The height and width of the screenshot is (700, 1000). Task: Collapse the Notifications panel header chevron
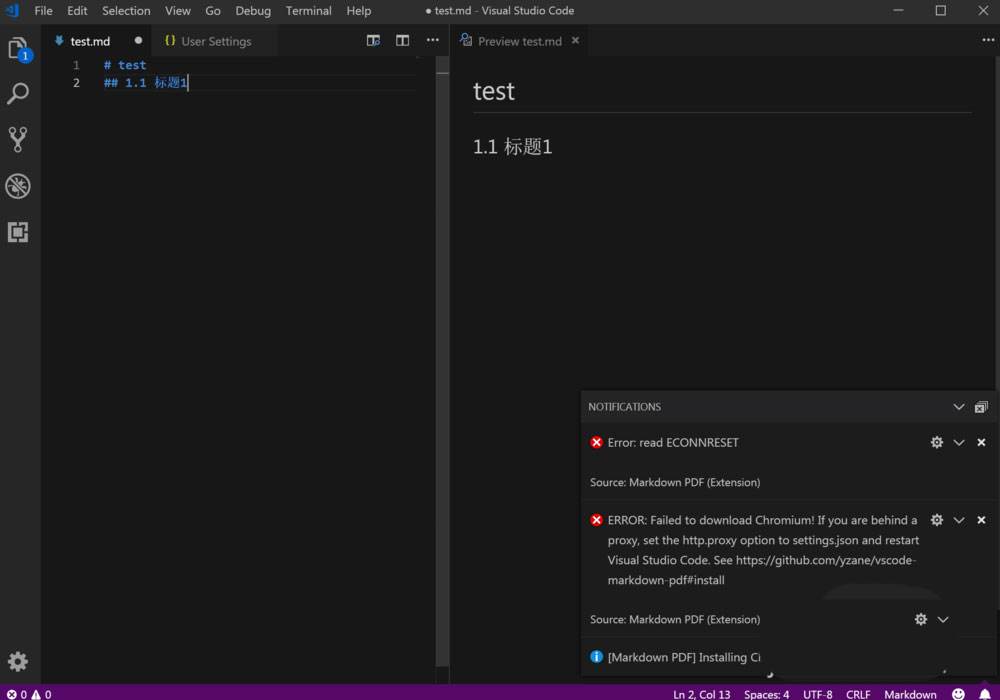(959, 406)
